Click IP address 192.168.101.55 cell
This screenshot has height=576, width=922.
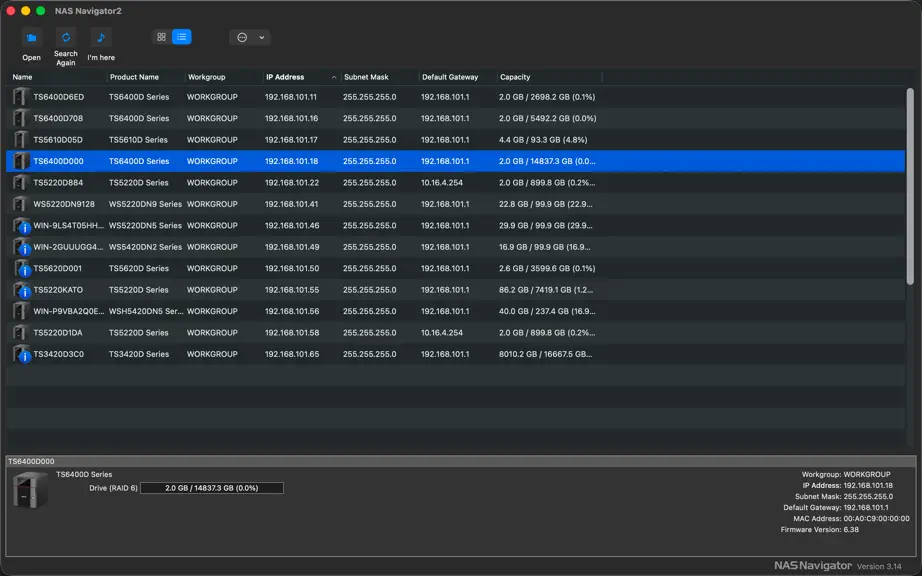[x=292, y=290]
